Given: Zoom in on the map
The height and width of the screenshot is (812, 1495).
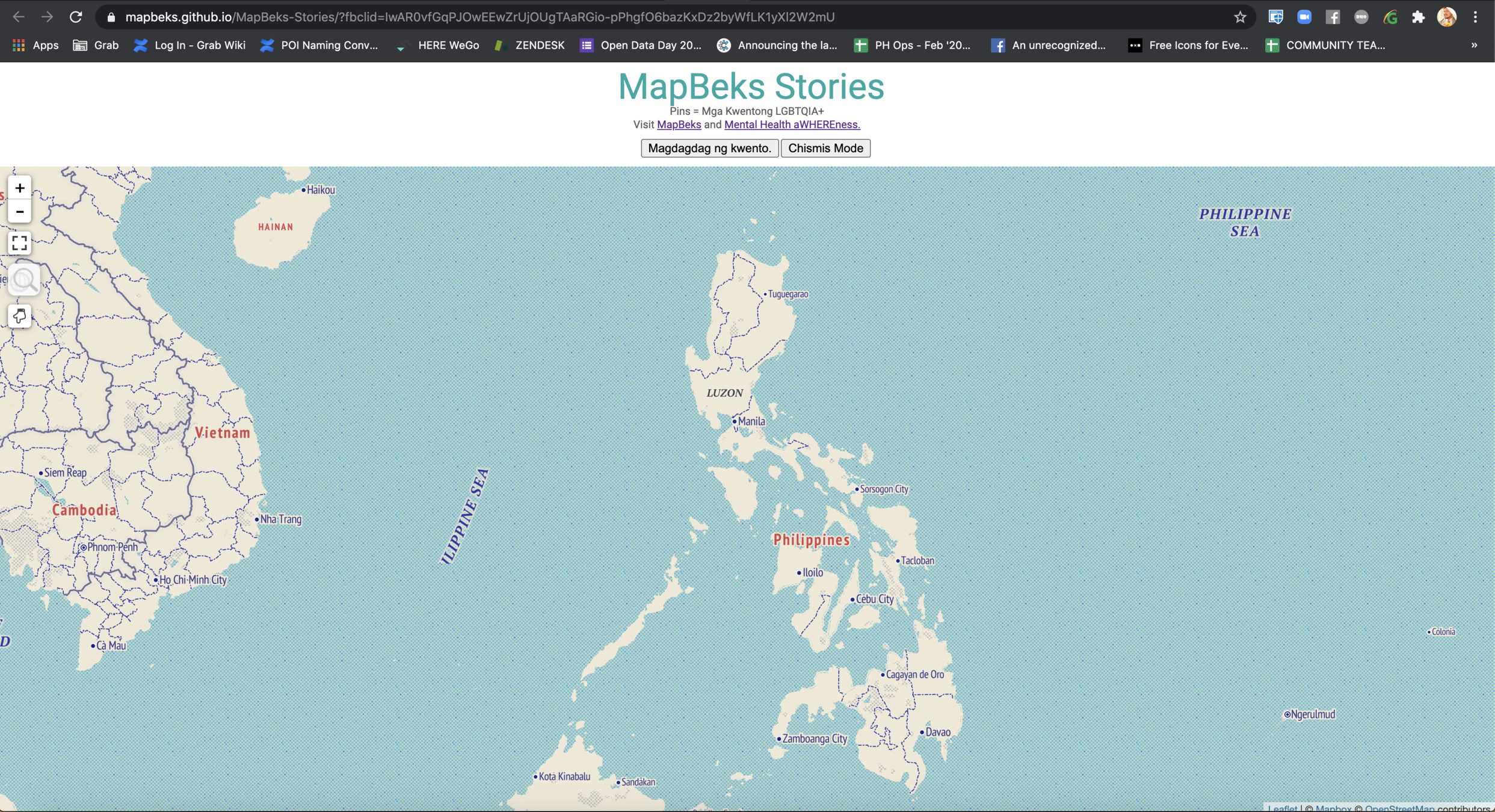Looking at the screenshot, I should coord(19,188).
